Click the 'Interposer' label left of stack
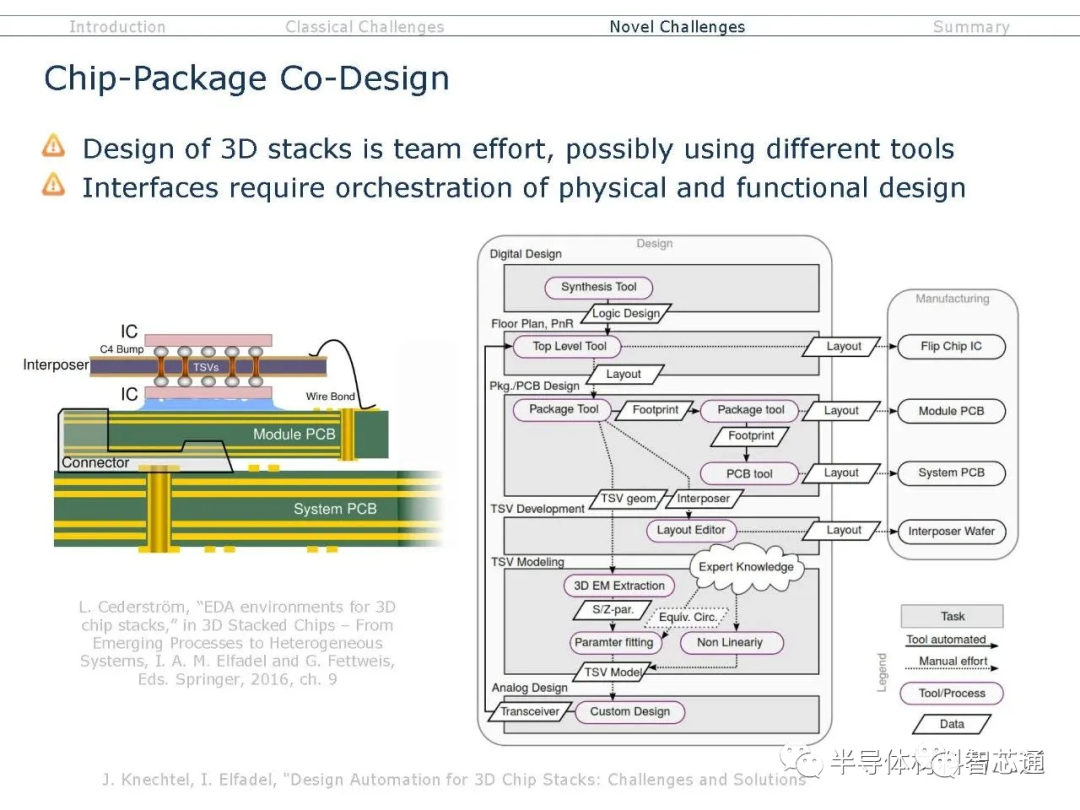The image size is (1080, 810). 56,364
